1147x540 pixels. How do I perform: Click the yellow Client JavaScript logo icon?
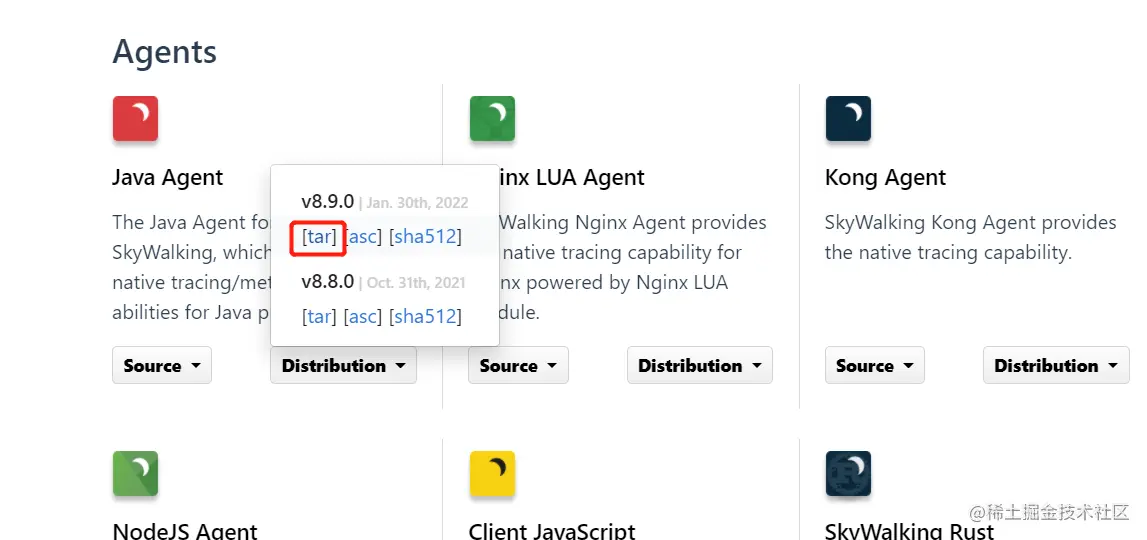(x=492, y=473)
